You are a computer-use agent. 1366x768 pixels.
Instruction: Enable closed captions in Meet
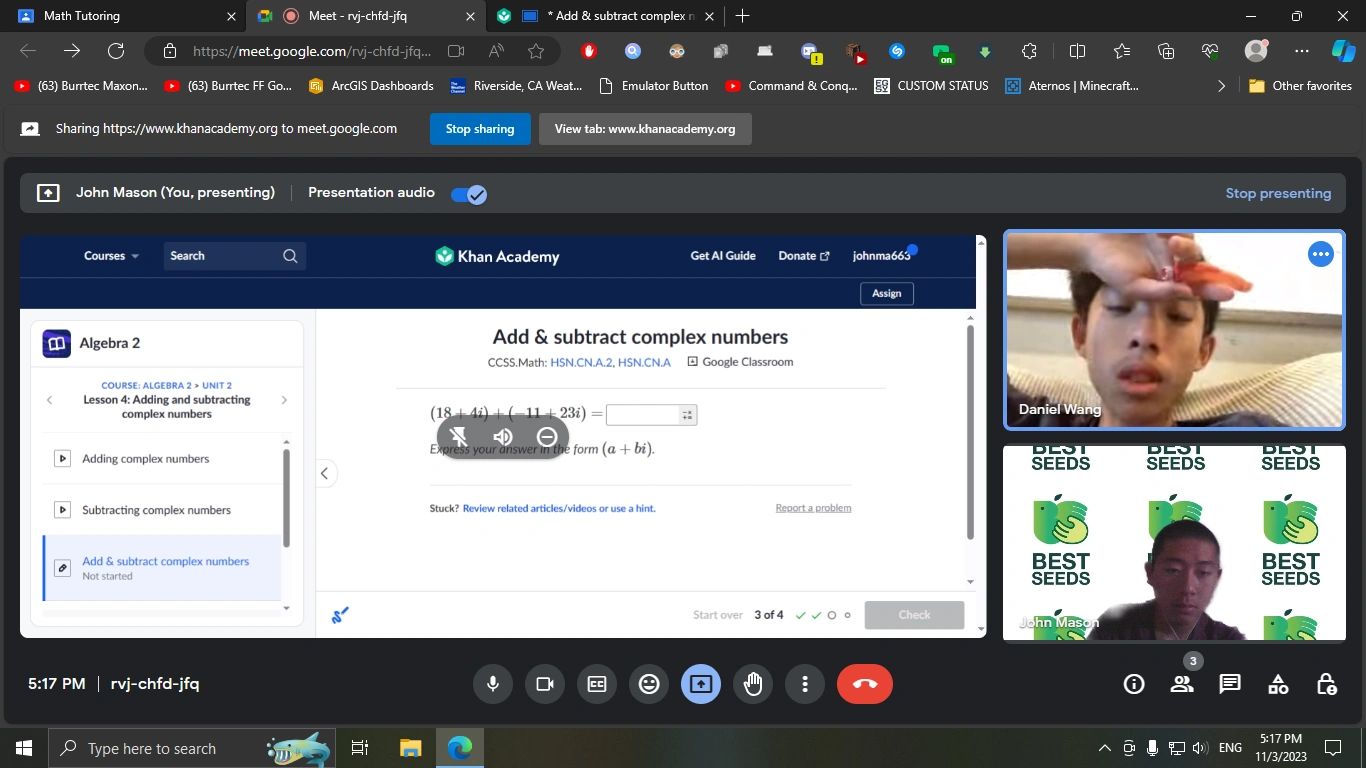(597, 684)
